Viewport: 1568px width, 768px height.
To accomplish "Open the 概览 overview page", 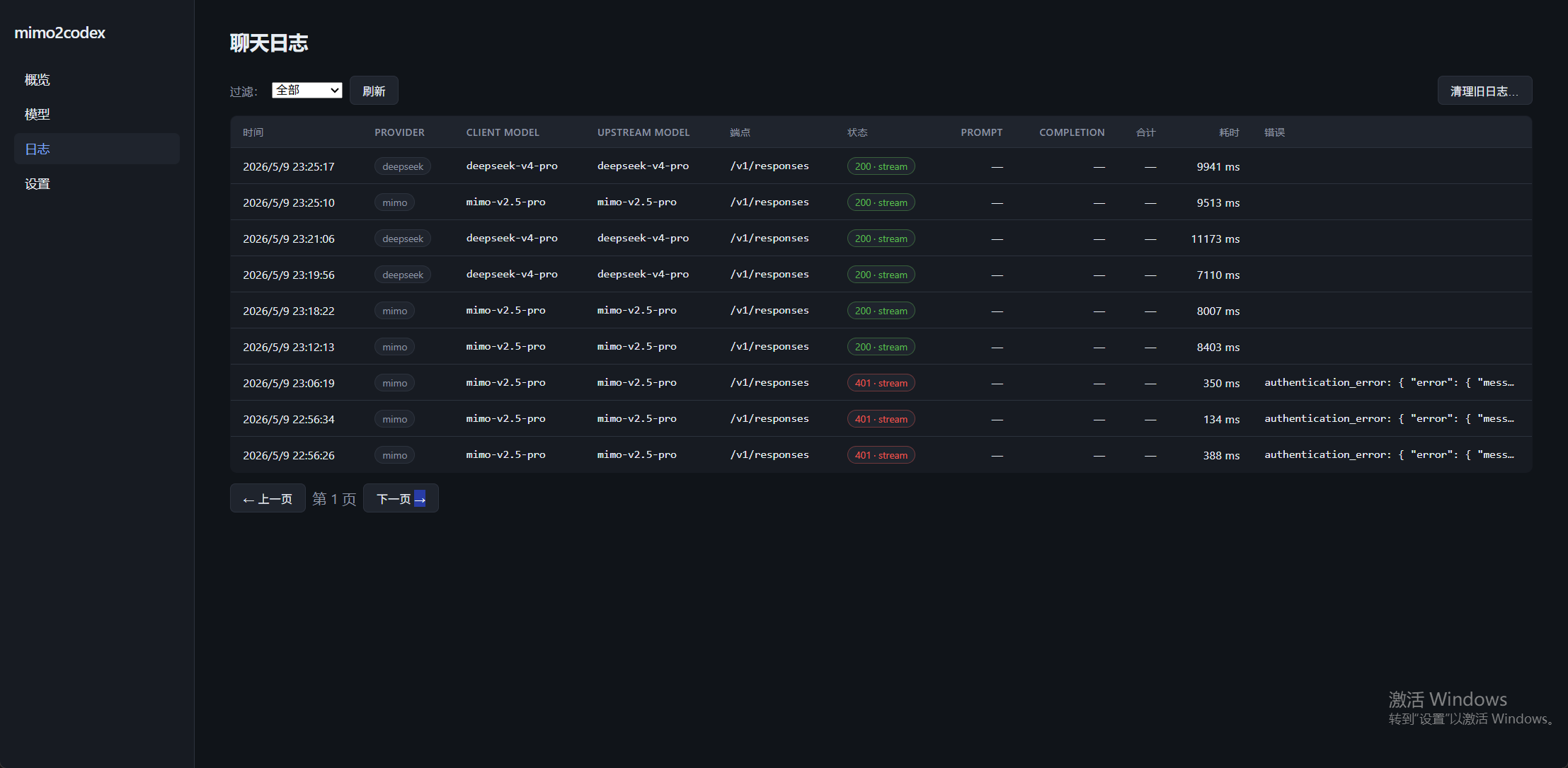I will (97, 79).
